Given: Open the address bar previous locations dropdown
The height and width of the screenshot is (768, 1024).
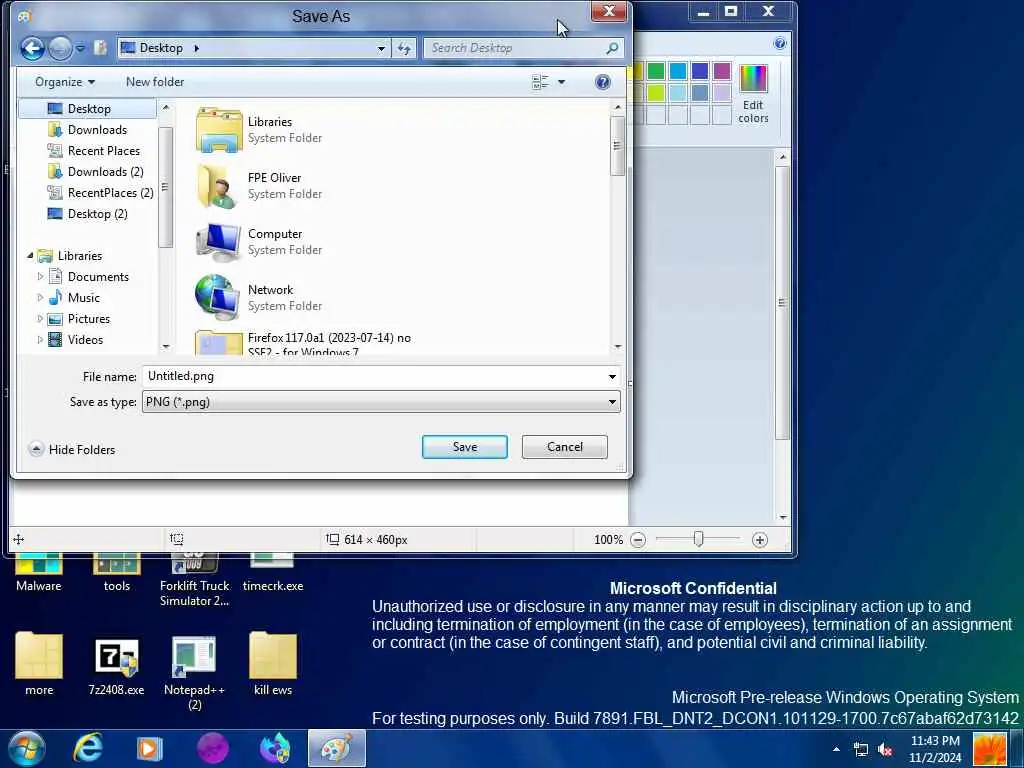Looking at the screenshot, I should coord(381,48).
